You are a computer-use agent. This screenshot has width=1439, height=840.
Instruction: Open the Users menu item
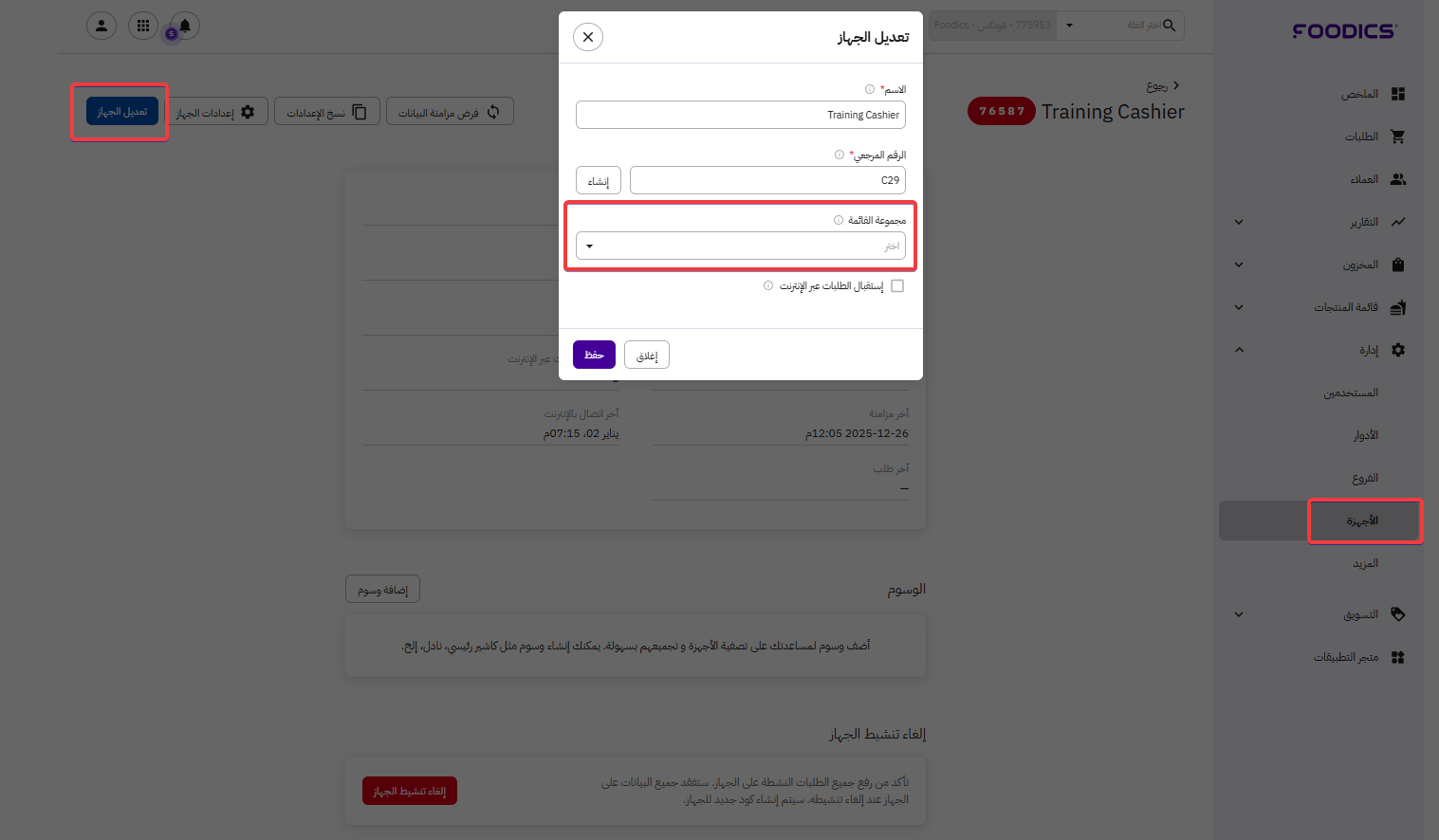tap(1351, 393)
